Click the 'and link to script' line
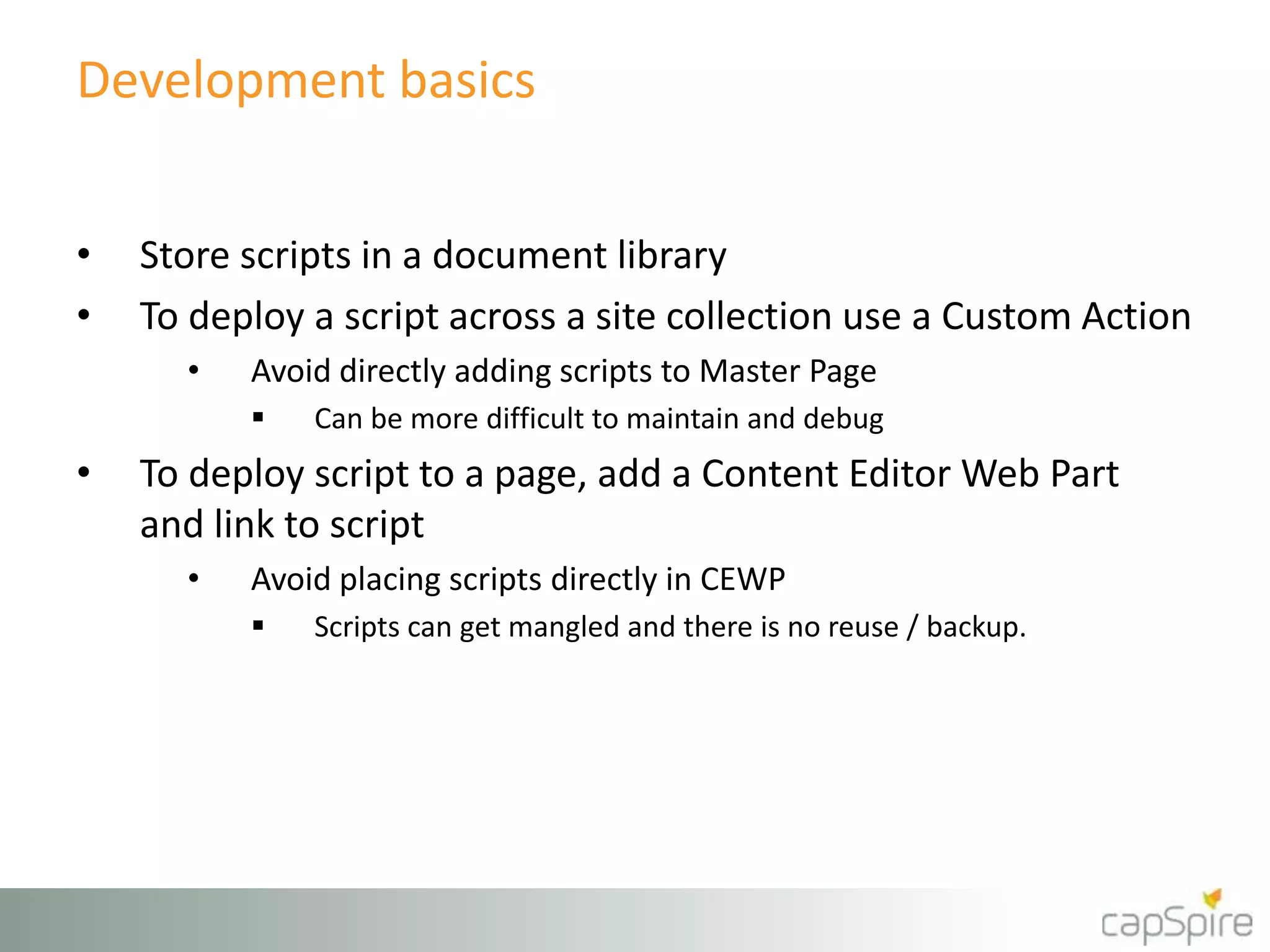The height and width of the screenshot is (952, 1270). (282, 524)
